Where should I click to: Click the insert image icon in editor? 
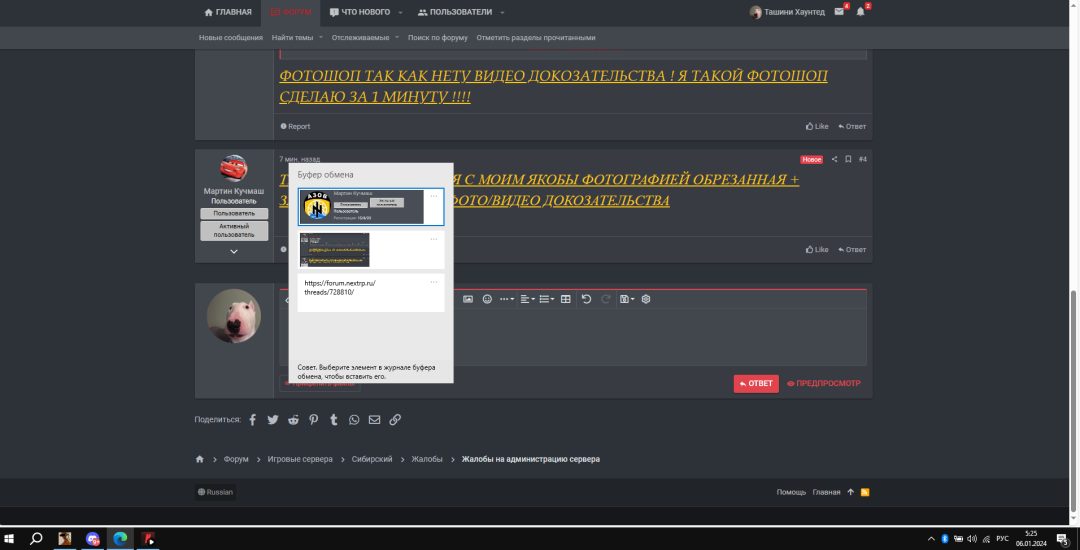point(467,299)
